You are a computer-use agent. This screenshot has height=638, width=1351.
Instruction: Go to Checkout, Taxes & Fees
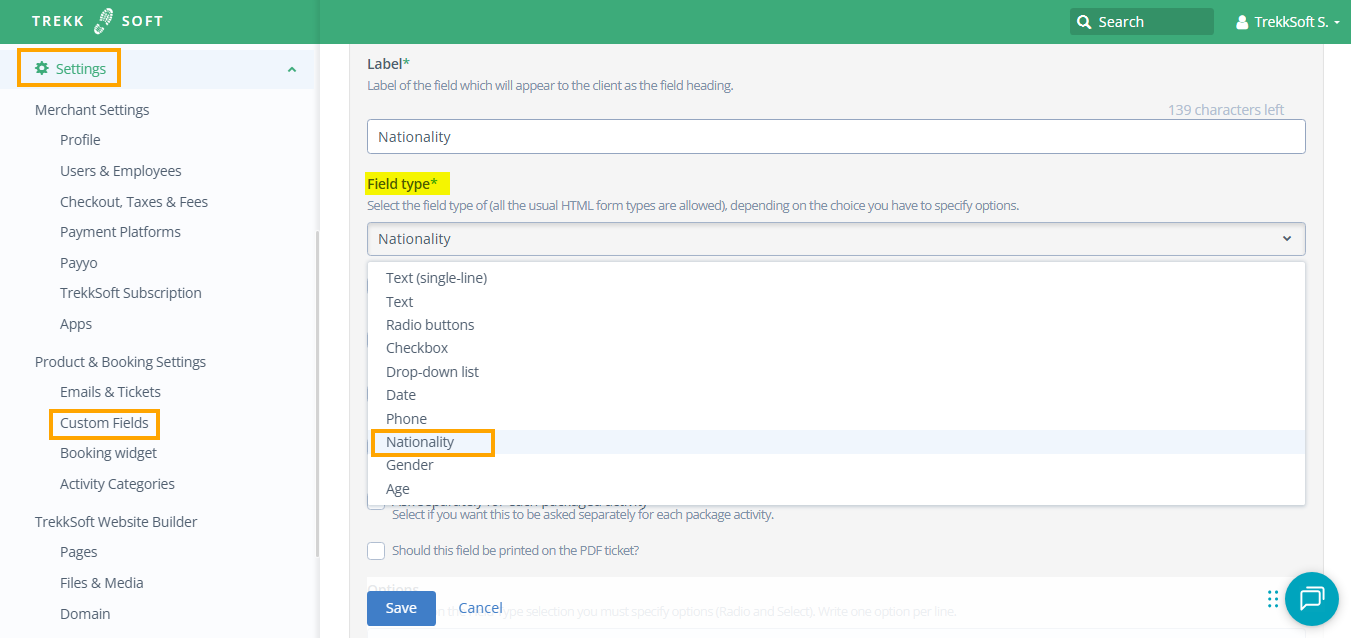click(x=134, y=202)
